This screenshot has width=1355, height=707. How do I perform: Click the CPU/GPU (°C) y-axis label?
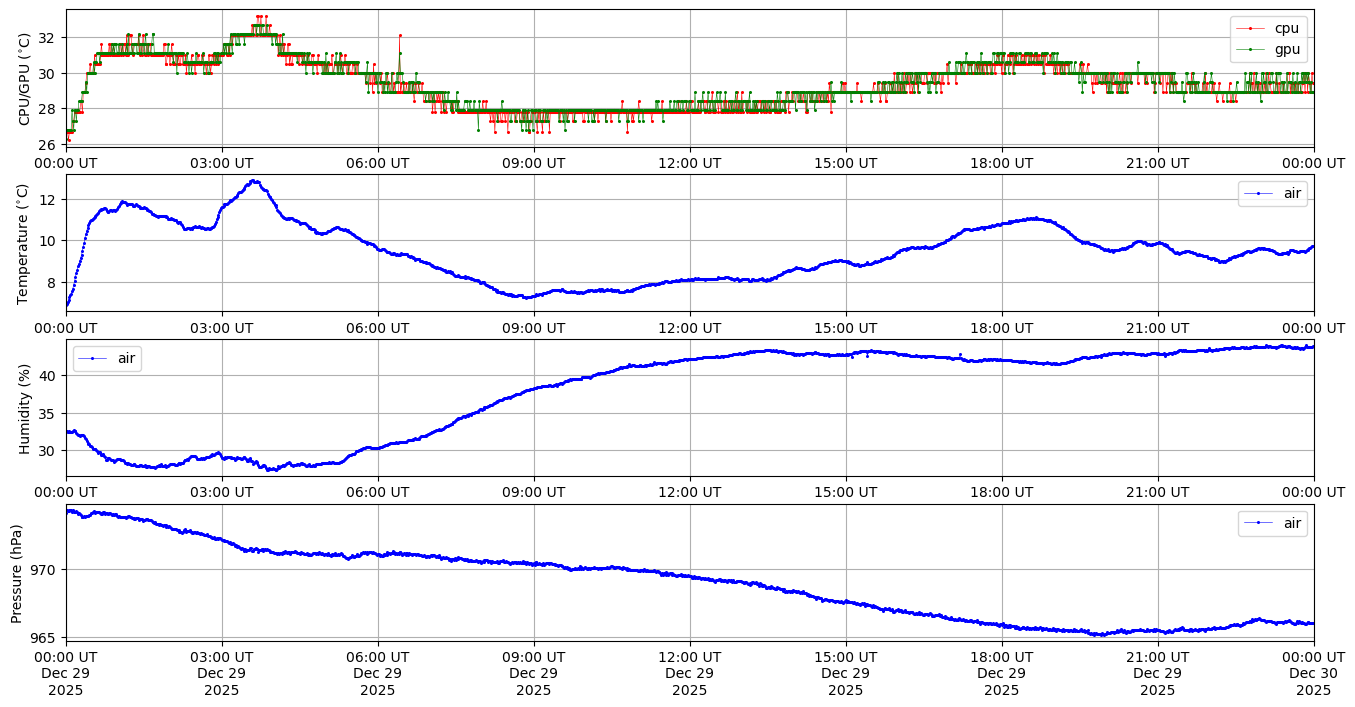point(24,78)
